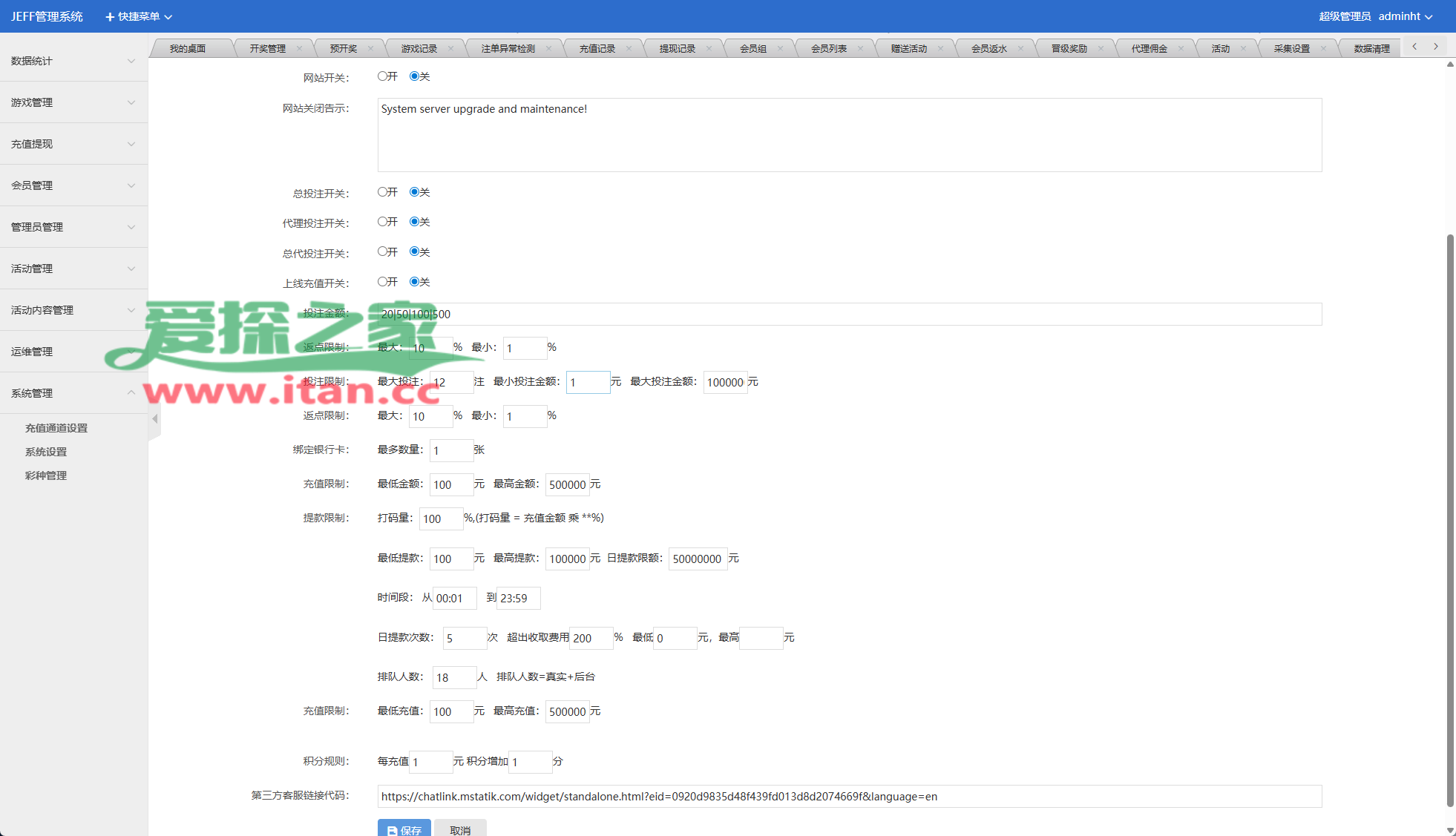Click the scrollbar up arrow
This screenshot has width=1456, height=836.
(1450, 65)
